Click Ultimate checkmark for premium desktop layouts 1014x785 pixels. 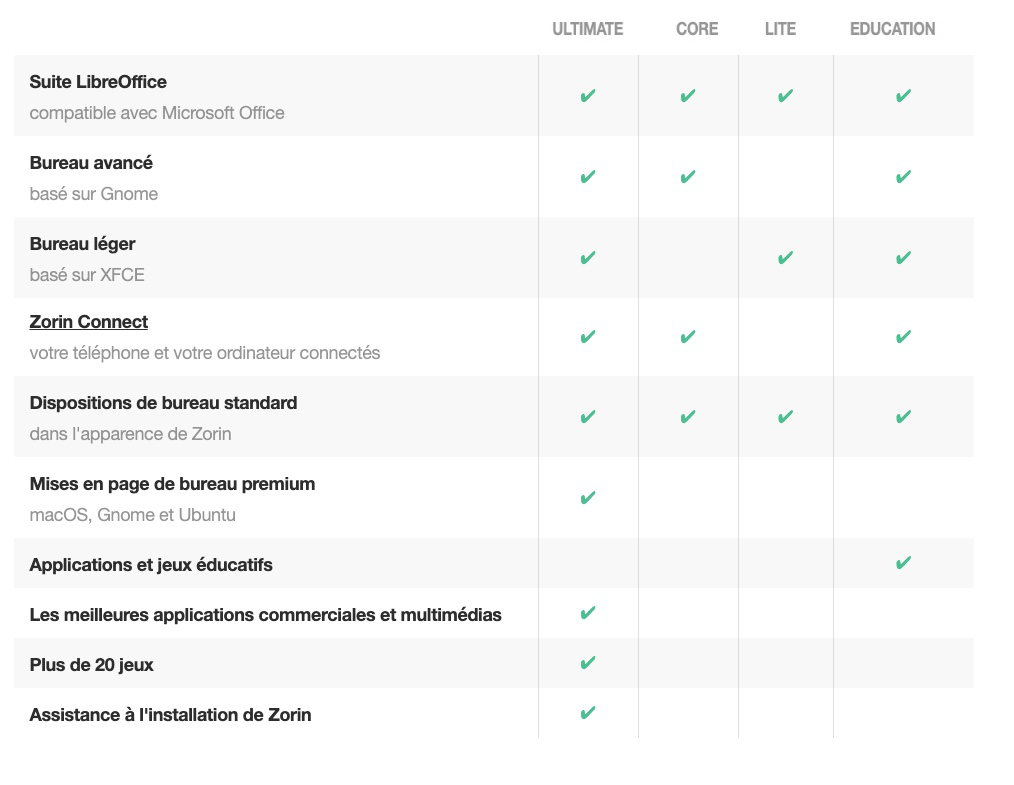[588, 498]
